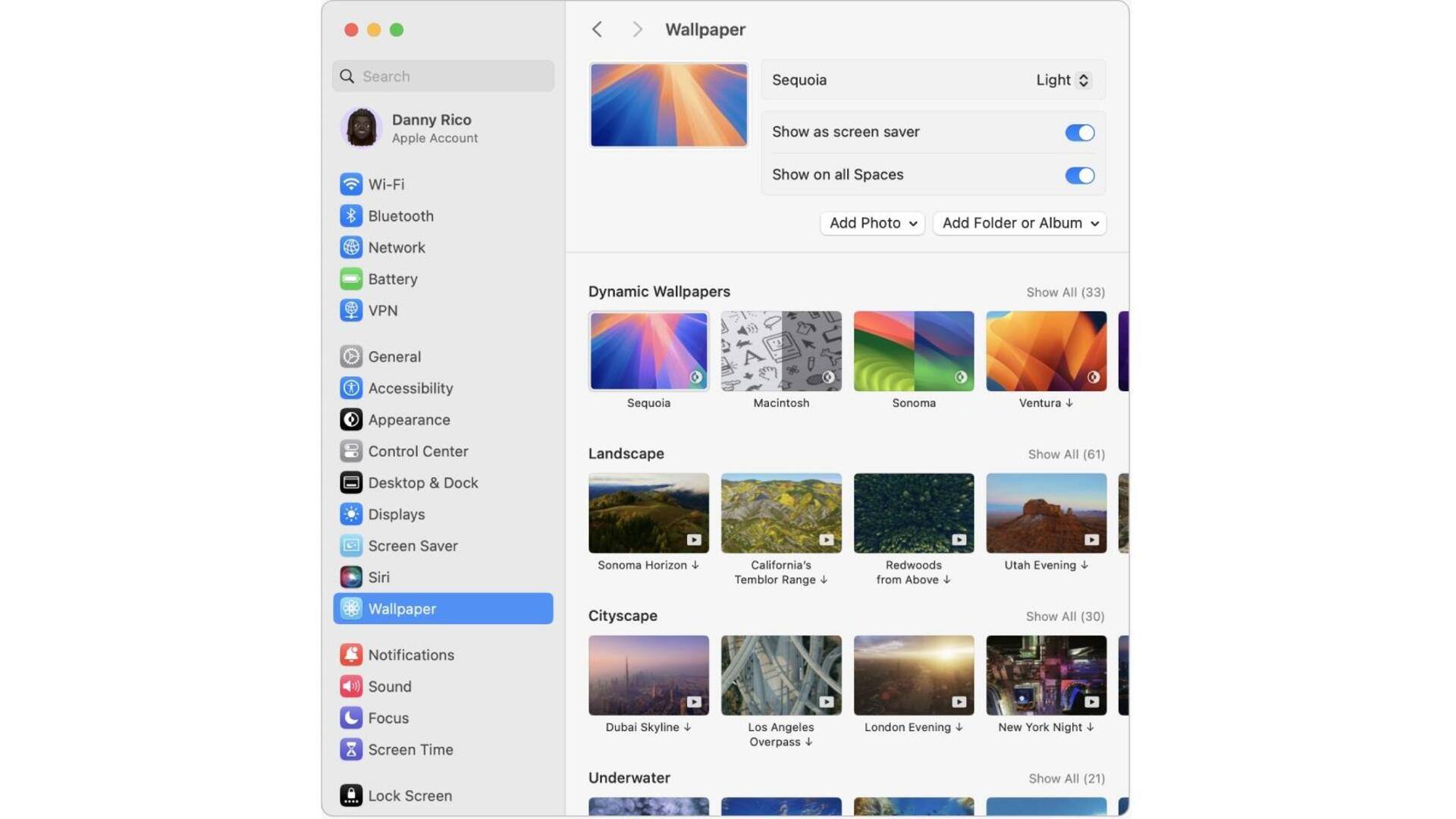The height and width of the screenshot is (819, 1456).
Task: Choose New York Night thumbnail
Action: pos(1046,676)
